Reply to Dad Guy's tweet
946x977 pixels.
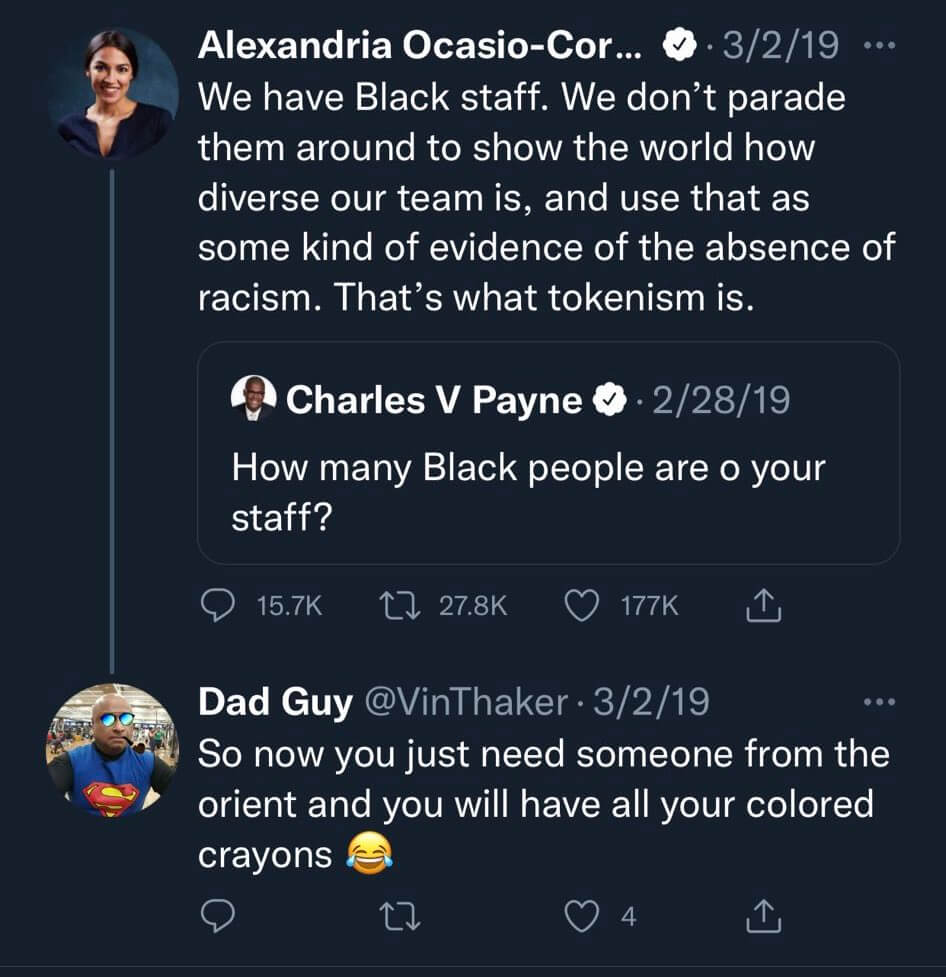coord(217,915)
